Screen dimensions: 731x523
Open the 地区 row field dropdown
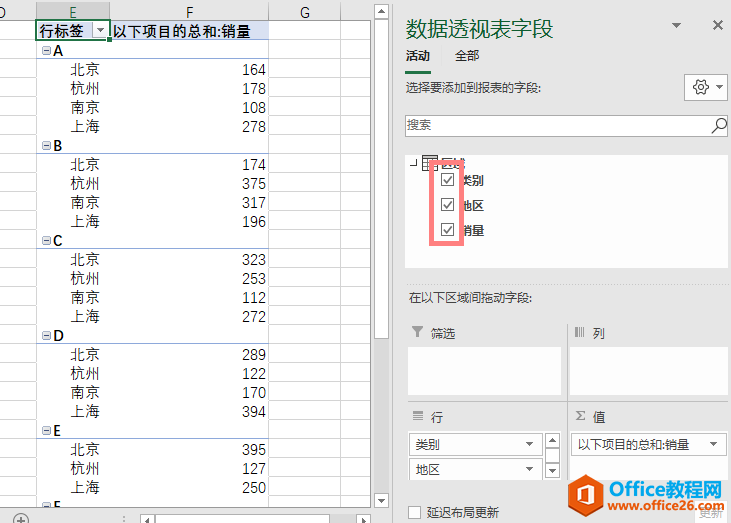point(529,469)
